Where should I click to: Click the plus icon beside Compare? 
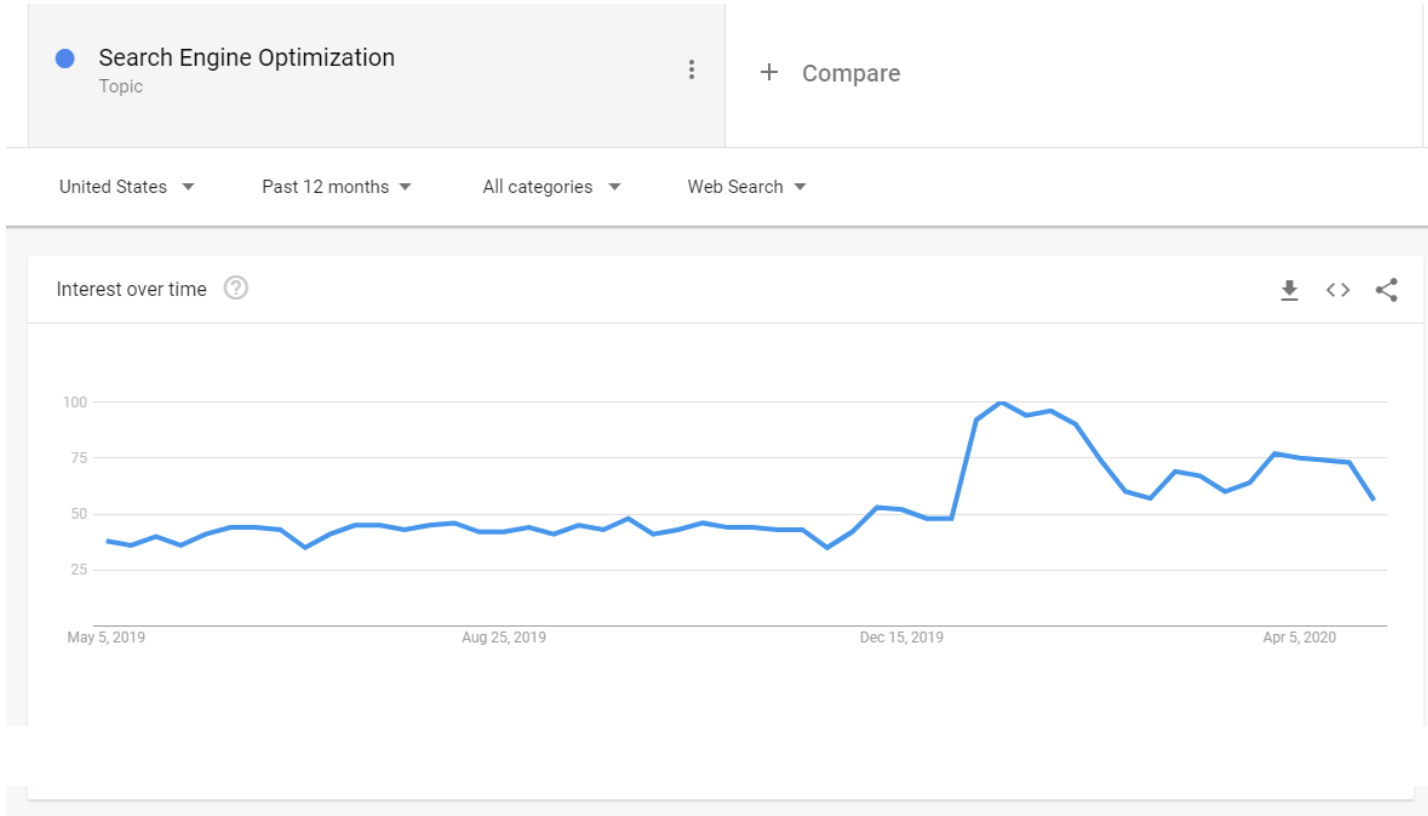769,73
